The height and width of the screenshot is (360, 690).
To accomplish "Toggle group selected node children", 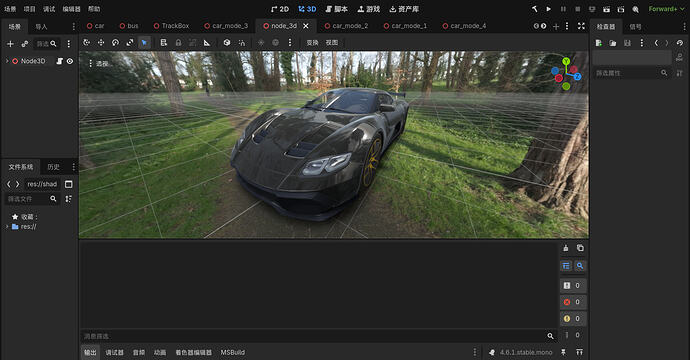I will click(x=192, y=43).
